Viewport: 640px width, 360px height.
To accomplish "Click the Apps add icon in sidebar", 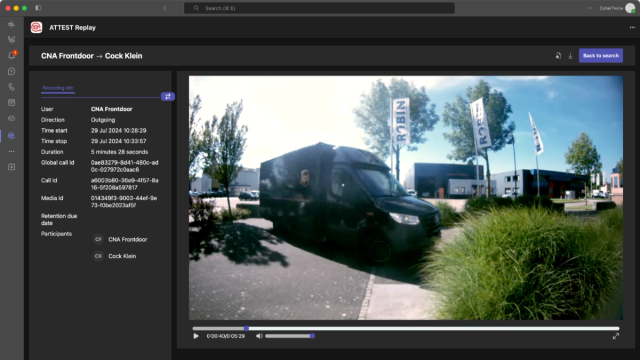I will (x=11, y=167).
